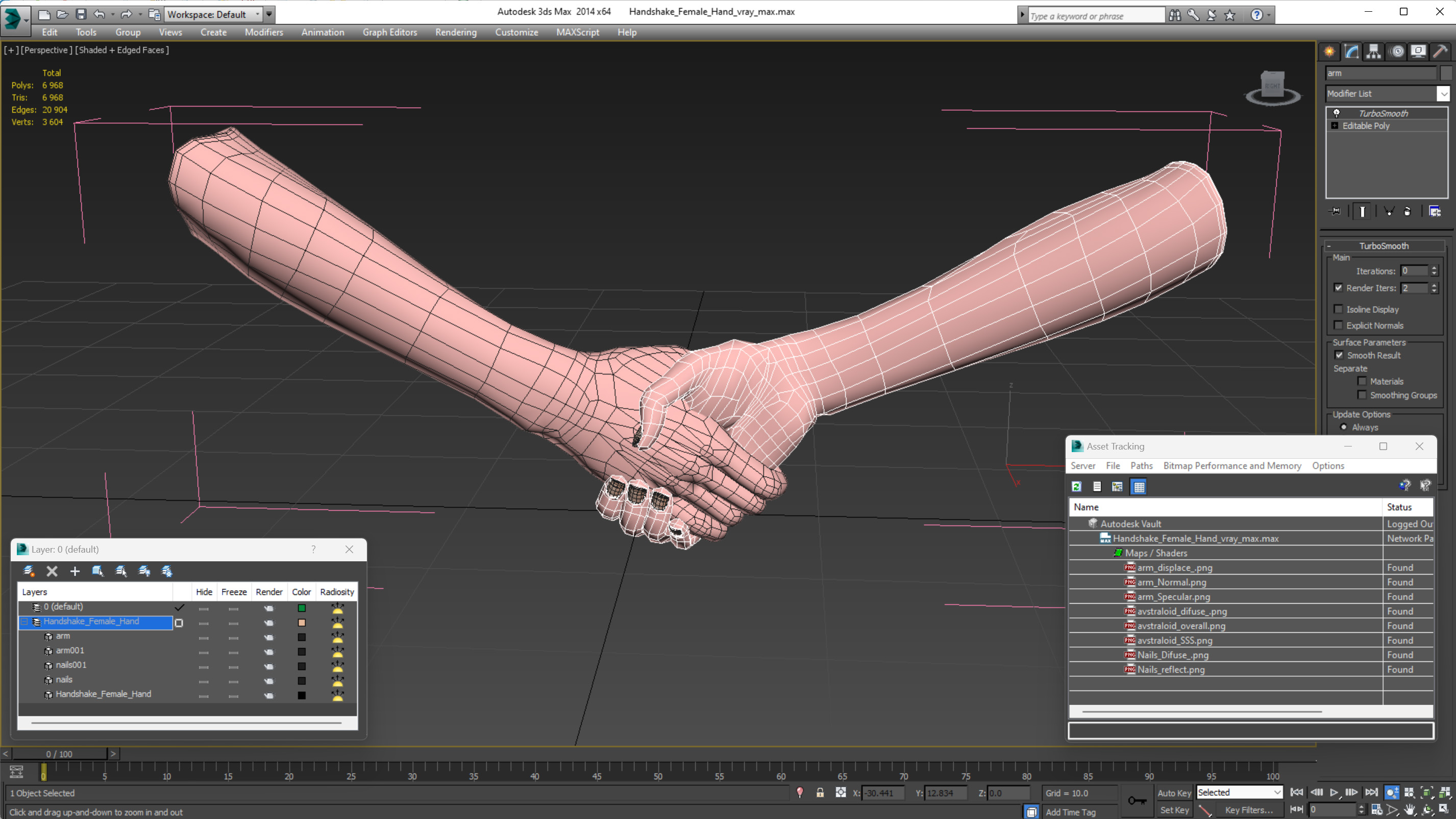The height and width of the screenshot is (819, 1456).
Task: Click the Save File icon
Action: tap(81, 14)
